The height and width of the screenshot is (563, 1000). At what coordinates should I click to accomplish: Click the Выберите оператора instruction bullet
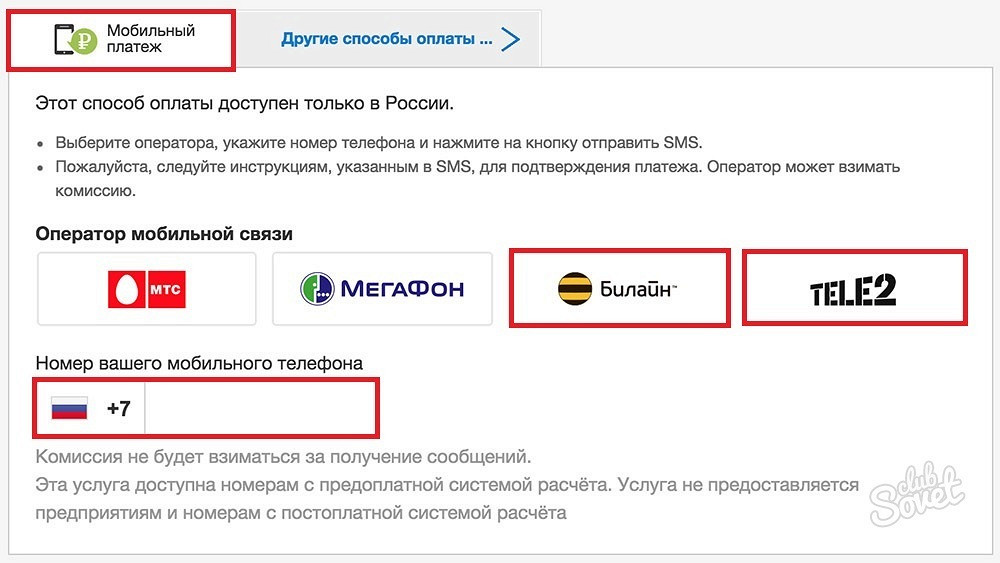pyautogui.click(x=379, y=142)
